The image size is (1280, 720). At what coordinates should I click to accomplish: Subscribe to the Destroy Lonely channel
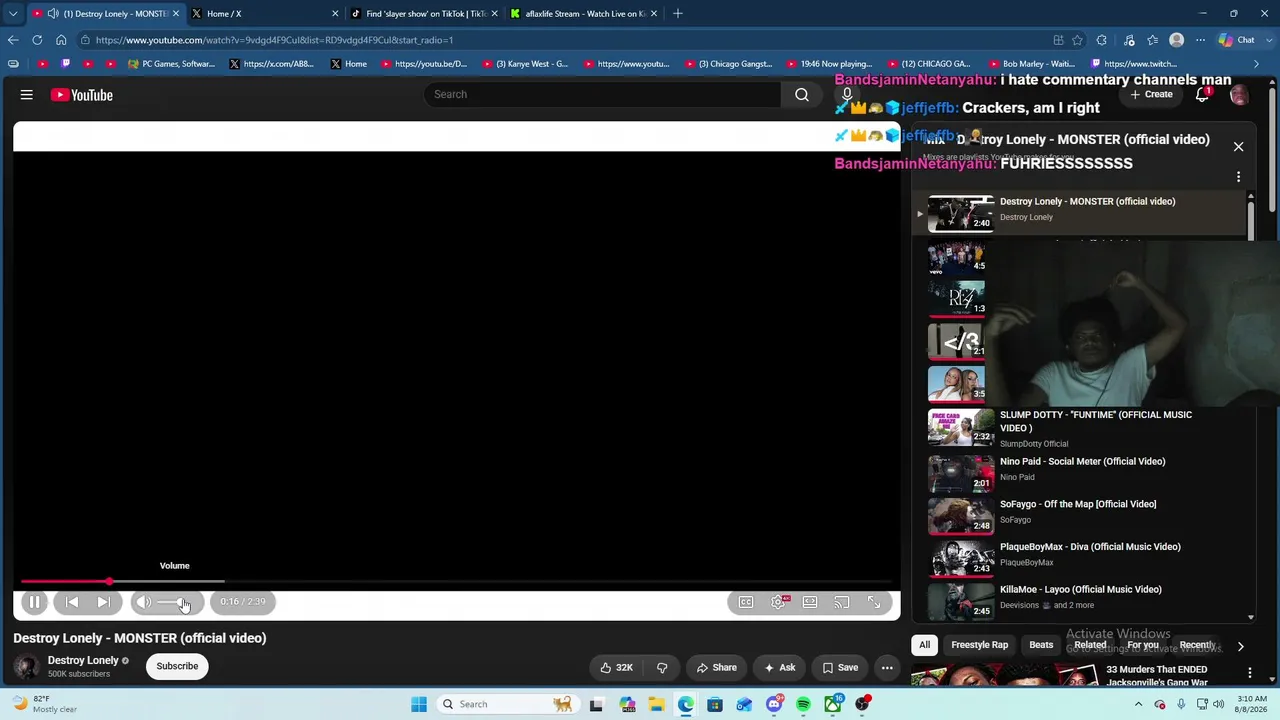pos(177,666)
